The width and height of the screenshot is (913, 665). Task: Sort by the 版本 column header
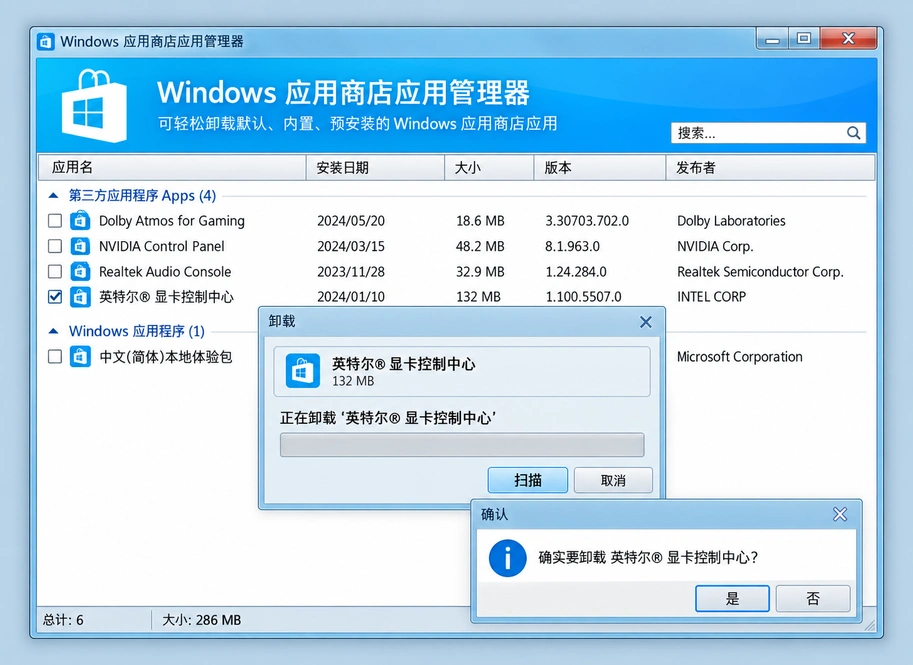point(600,168)
